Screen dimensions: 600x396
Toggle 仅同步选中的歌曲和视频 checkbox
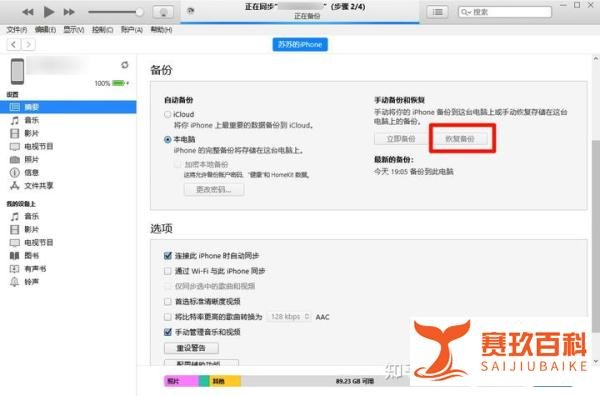[x=167, y=286]
